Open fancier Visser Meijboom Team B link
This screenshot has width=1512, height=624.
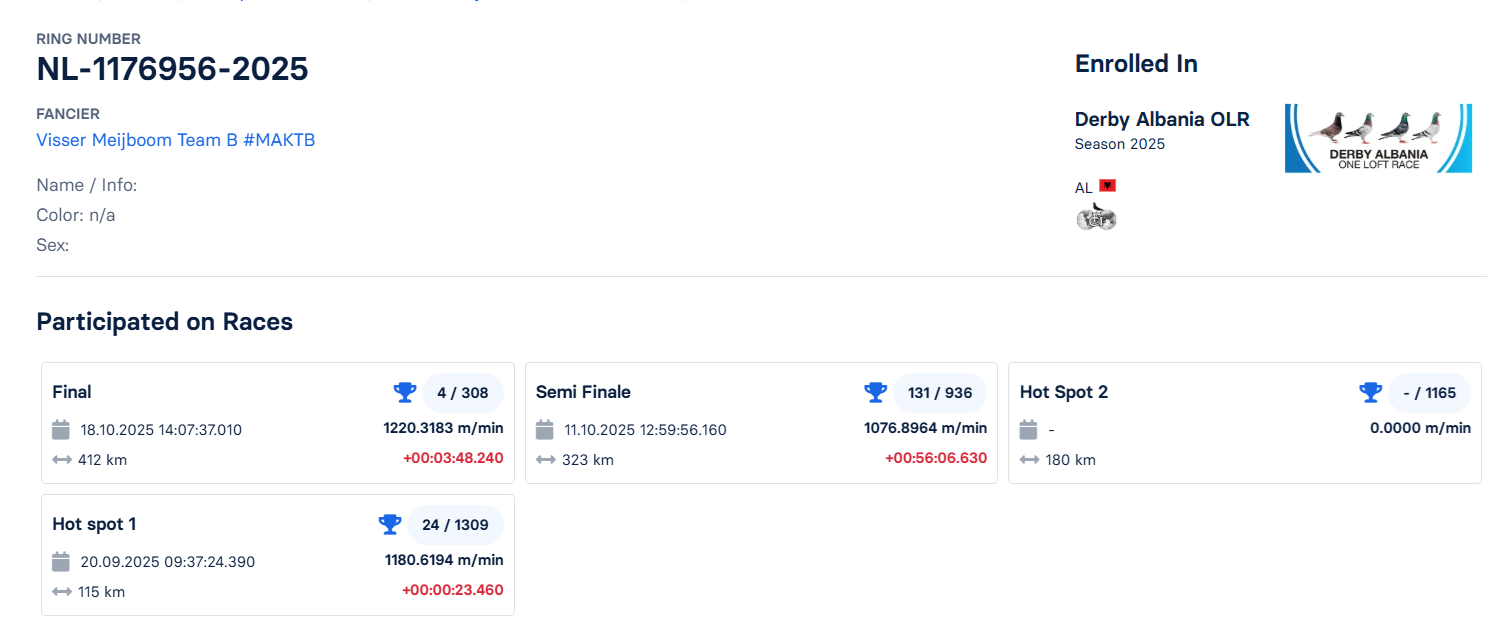coord(176,140)
